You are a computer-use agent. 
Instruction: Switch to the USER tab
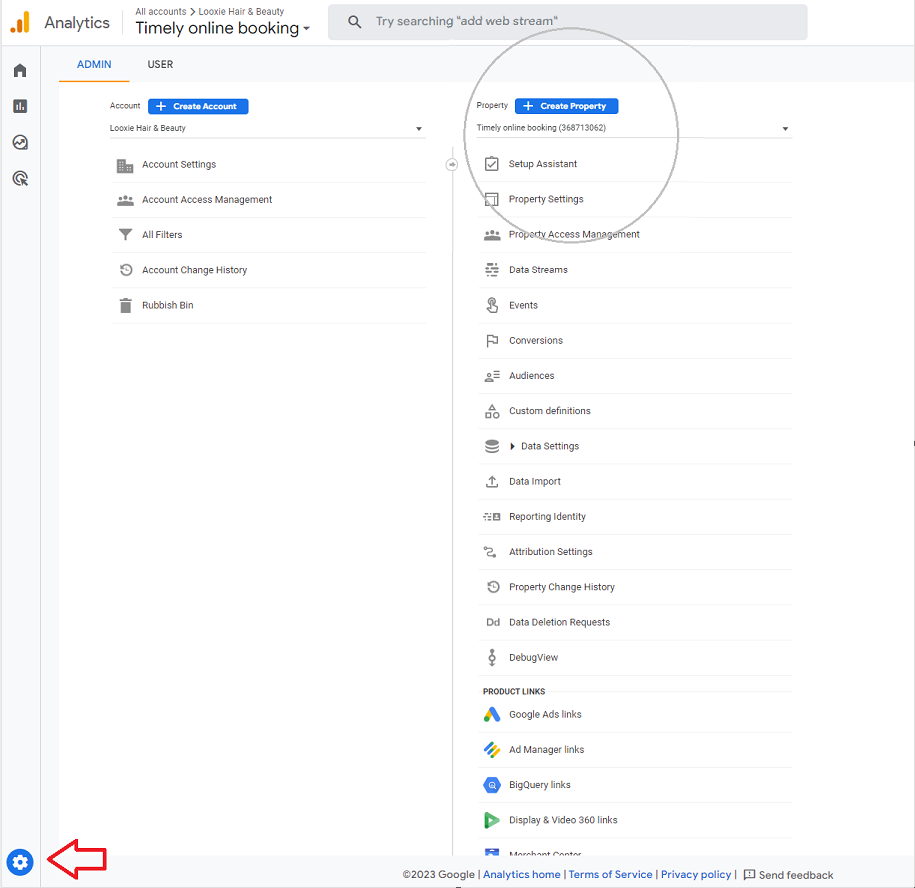[x=160, y=64]
